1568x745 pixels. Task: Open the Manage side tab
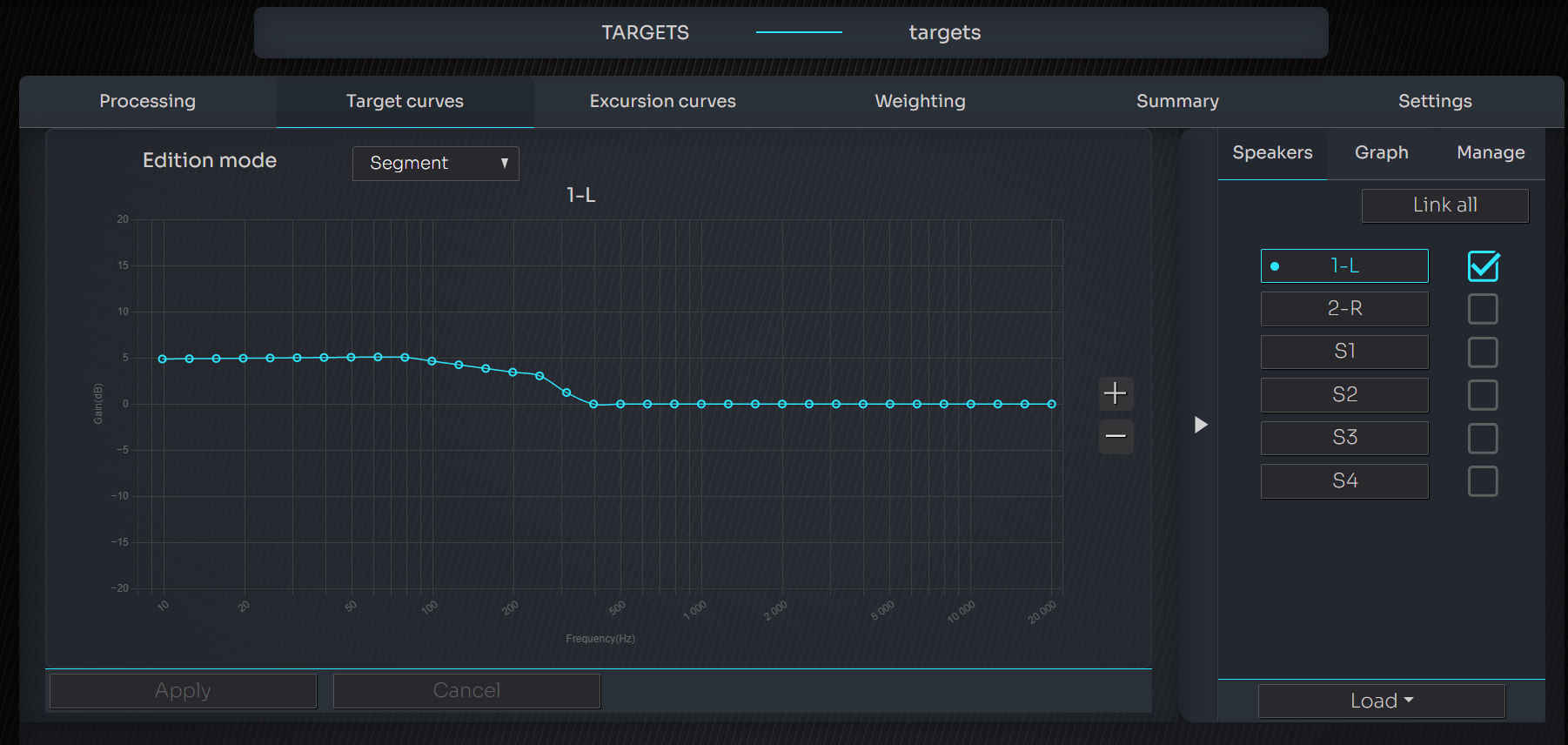point(1491,152)
